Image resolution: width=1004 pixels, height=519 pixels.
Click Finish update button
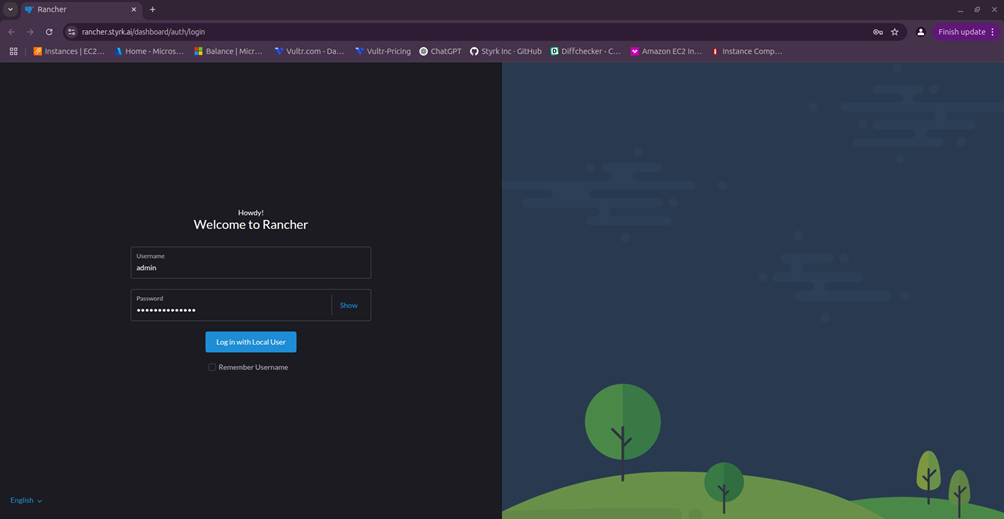967,32
